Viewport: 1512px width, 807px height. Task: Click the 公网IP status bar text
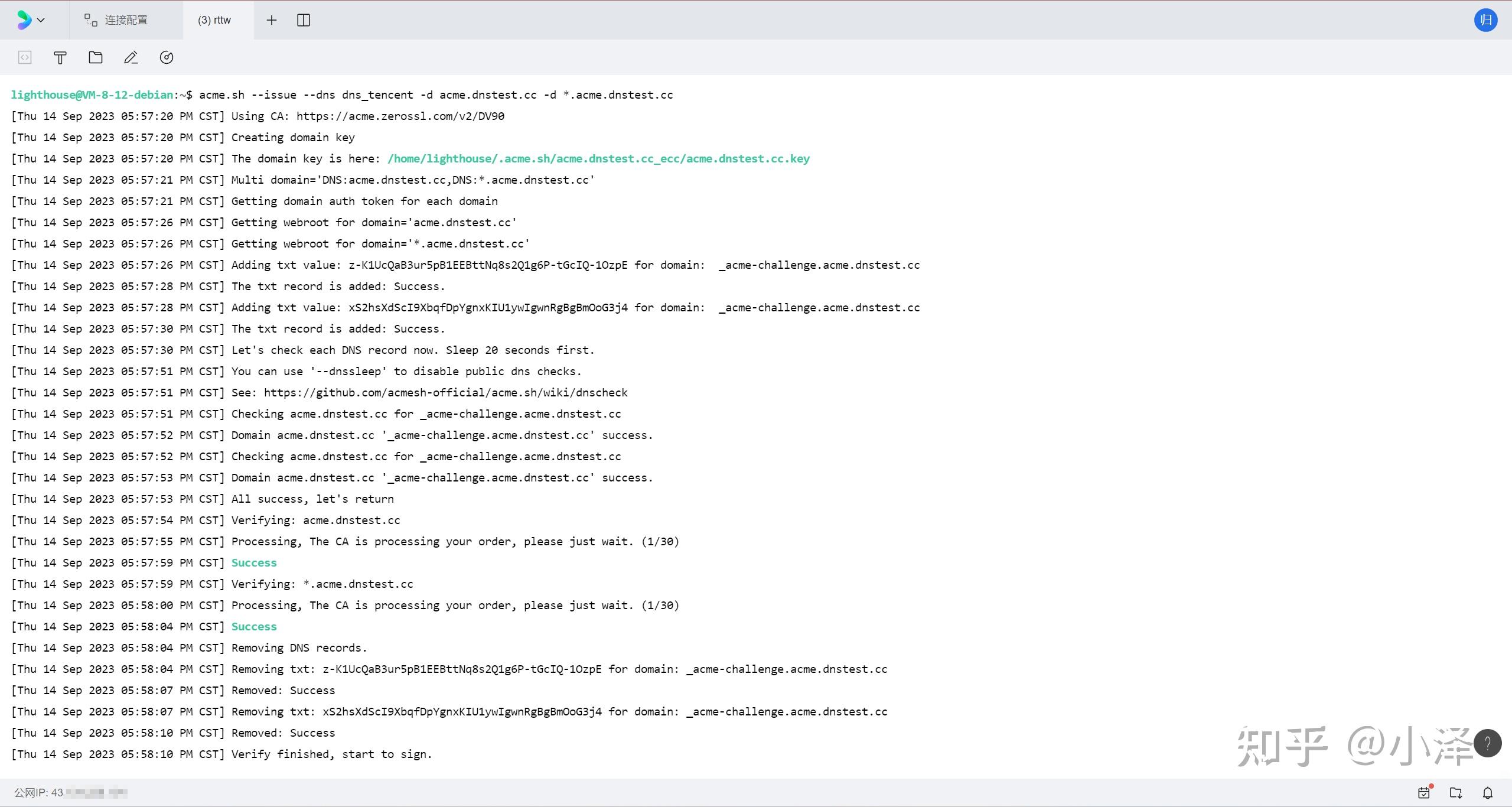coord(71,792)
